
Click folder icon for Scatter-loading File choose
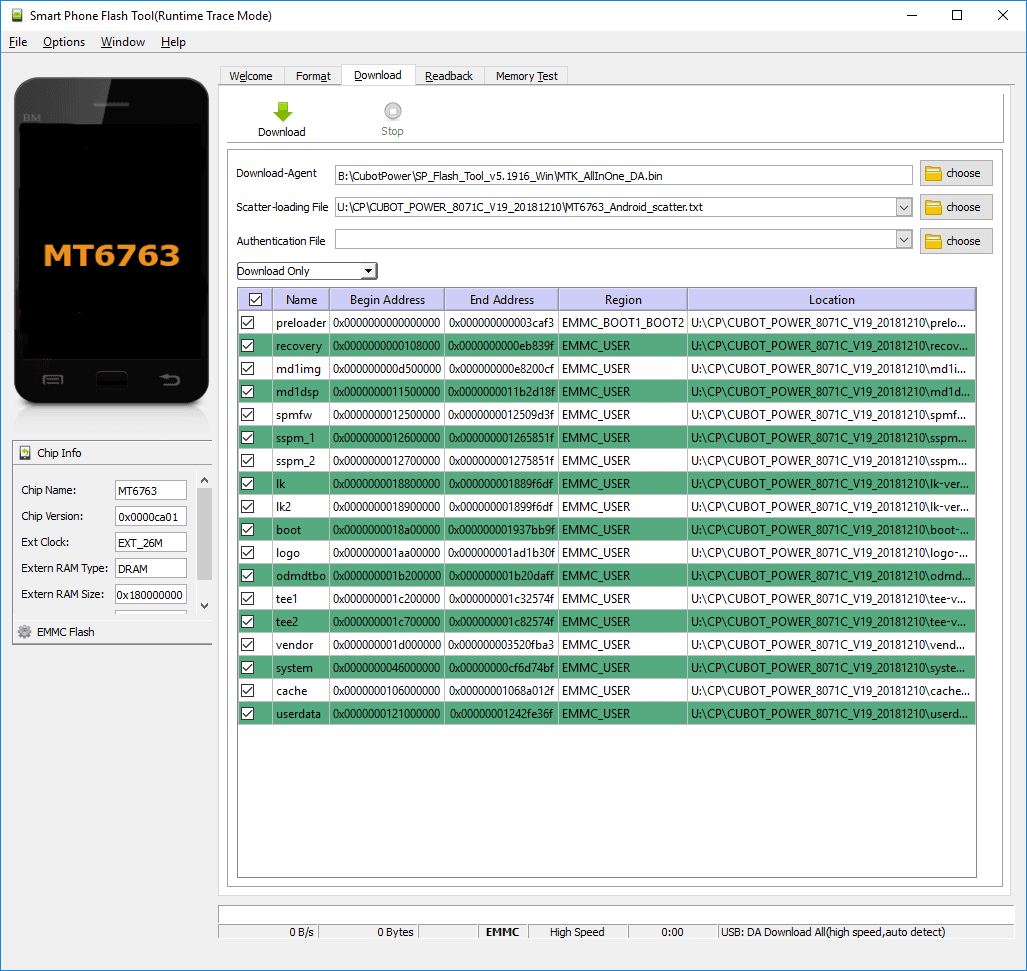(933, 208)
